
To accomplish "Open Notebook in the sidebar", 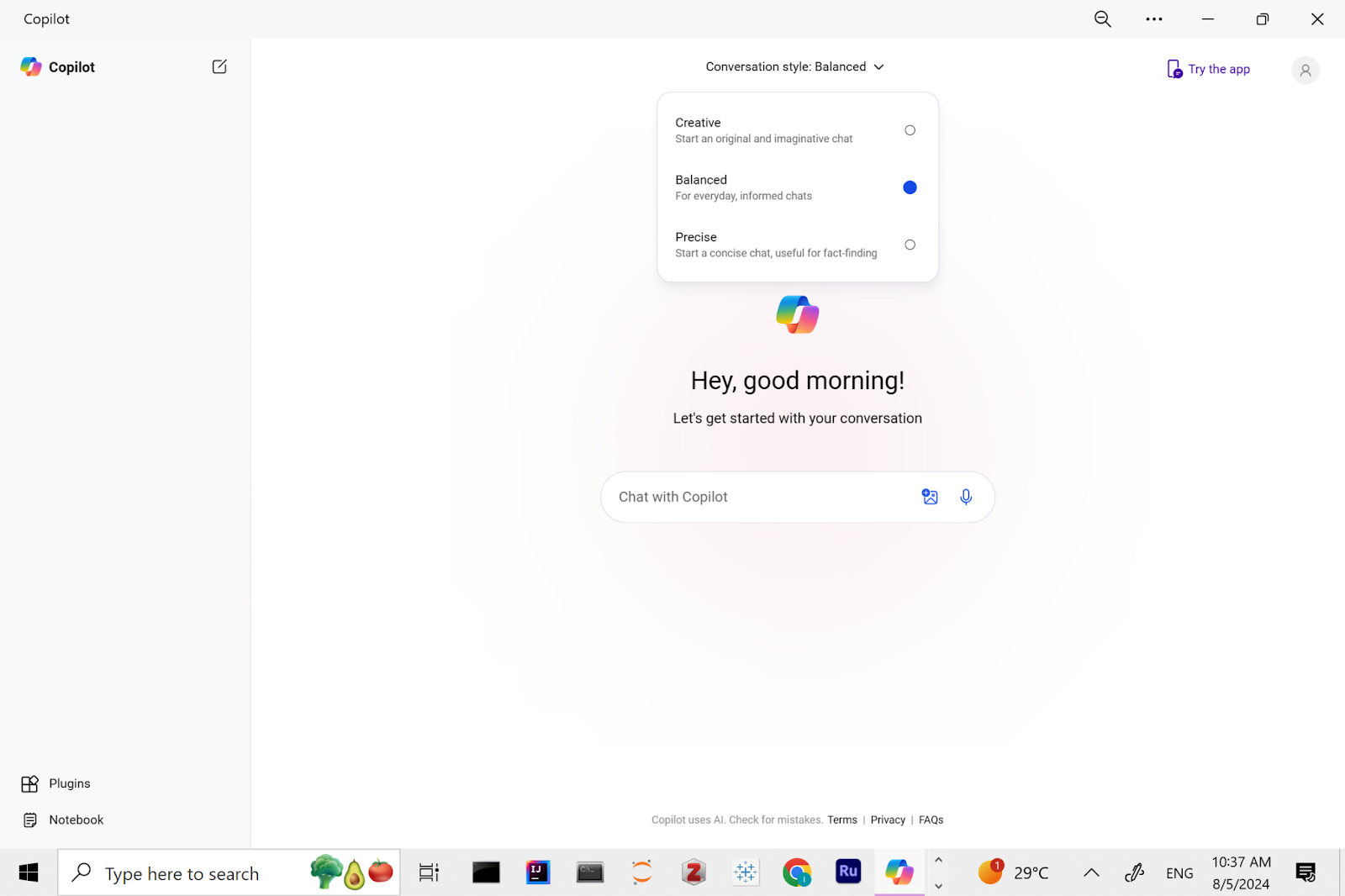I will pyautogui.click(x=63, y=820).
